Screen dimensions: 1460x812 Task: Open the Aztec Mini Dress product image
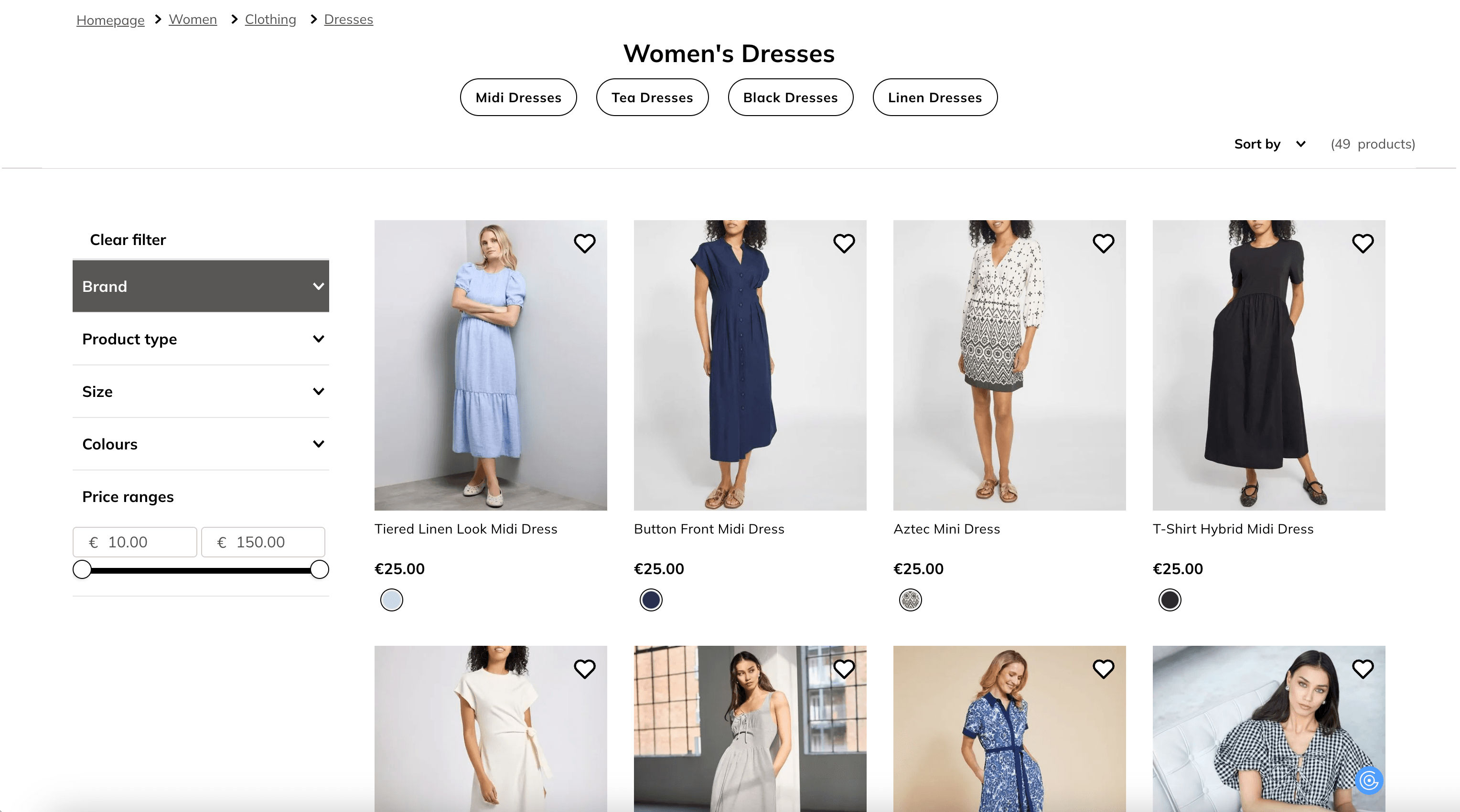click(1009, 365)
